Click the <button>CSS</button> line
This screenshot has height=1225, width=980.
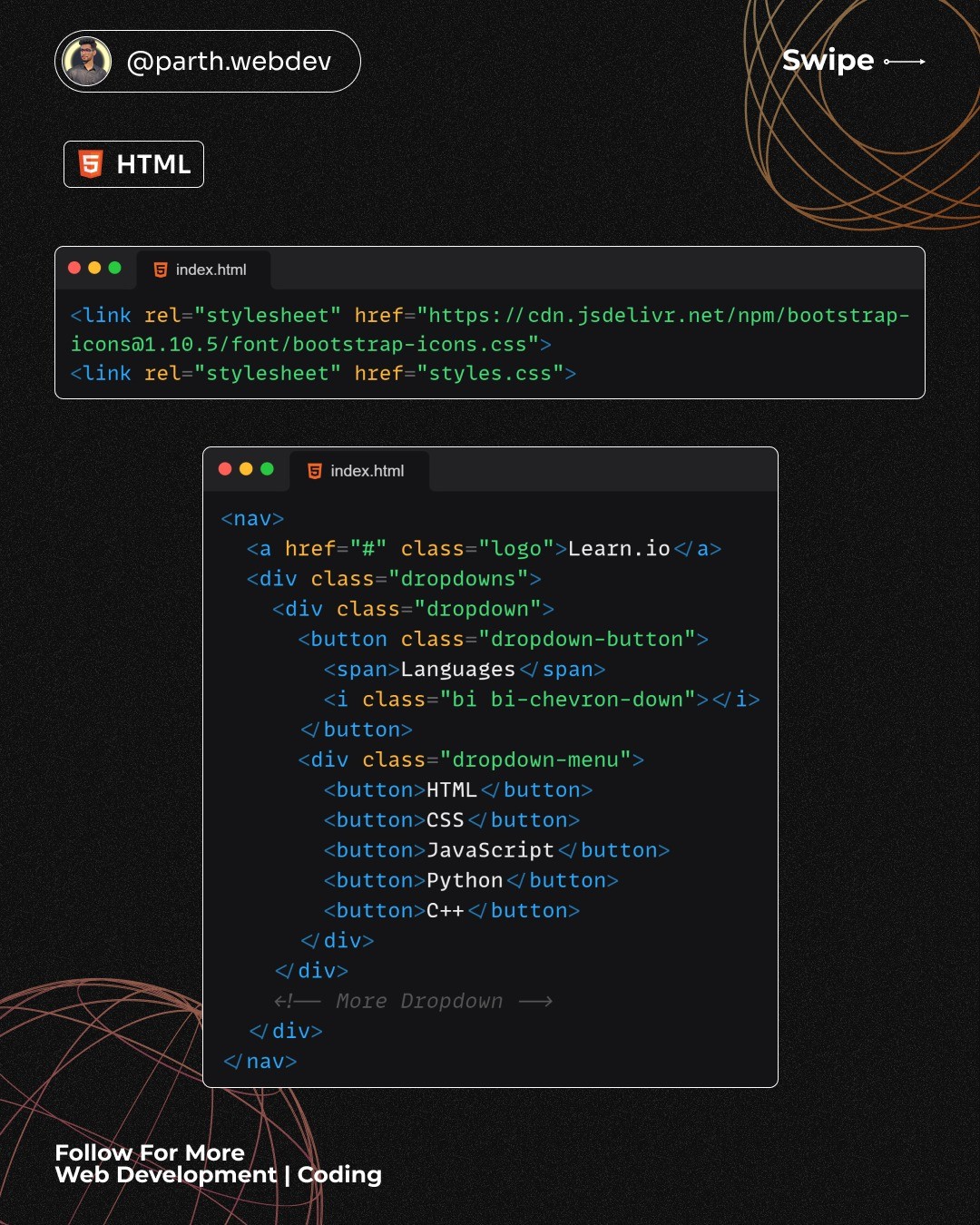pyautogui.click(x=452, y=819)
